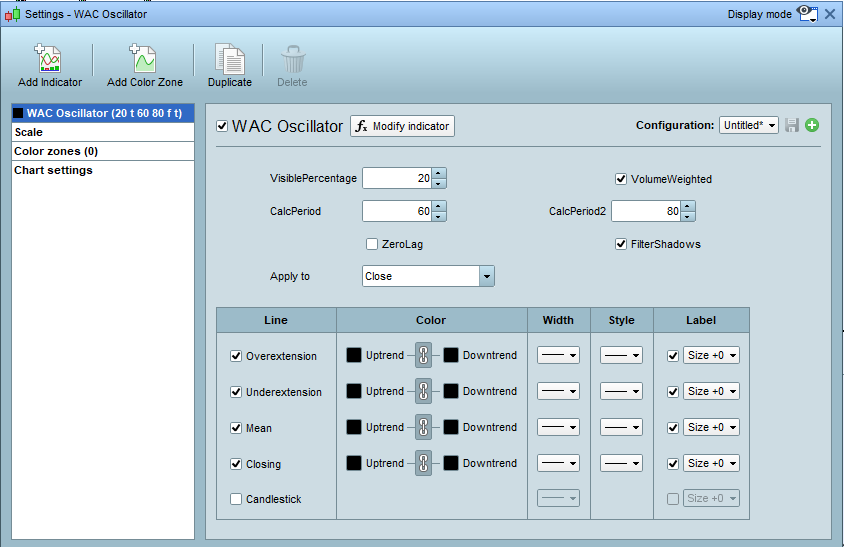Click the Closing color link chain icon

424,463
